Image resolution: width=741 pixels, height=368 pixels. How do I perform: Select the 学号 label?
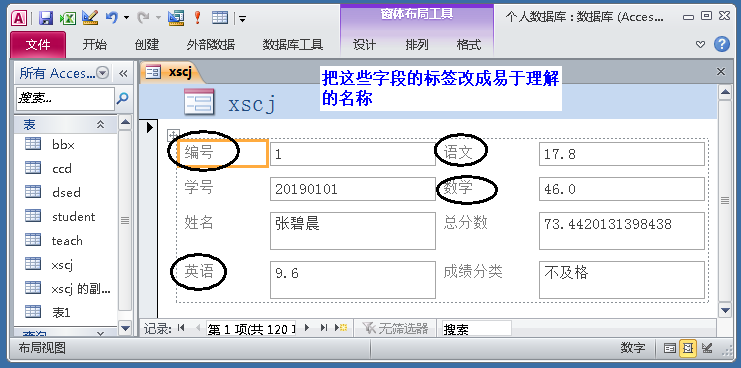tap(199, 188)
